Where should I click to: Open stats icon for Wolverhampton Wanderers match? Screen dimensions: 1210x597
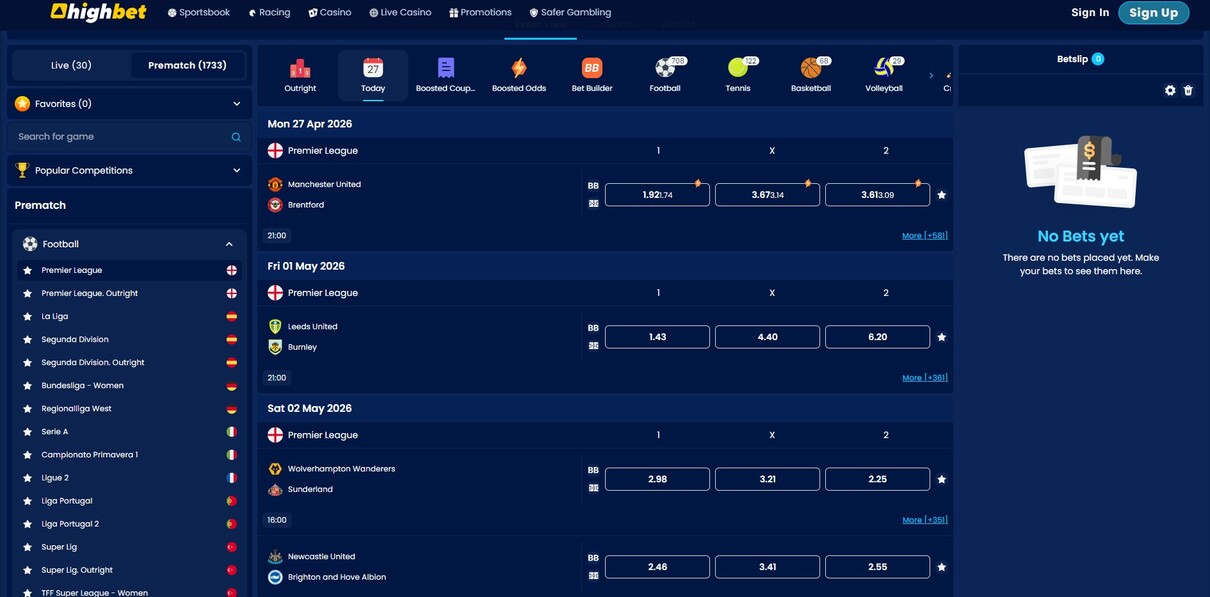pos(593,488)
